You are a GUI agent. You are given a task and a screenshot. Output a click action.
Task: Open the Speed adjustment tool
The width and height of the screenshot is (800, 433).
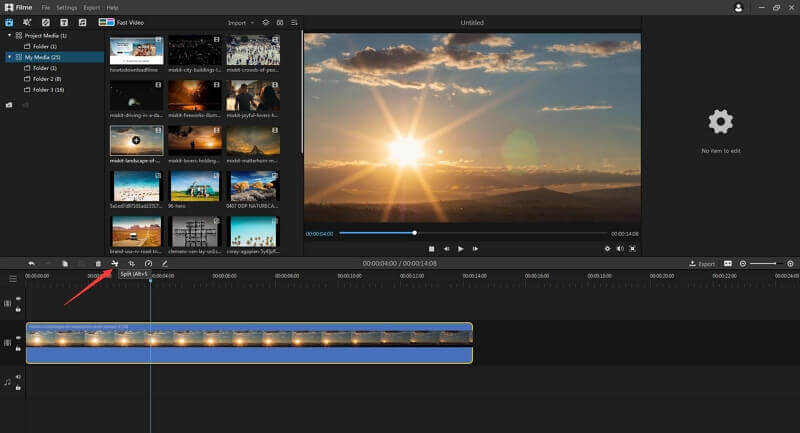pos(148,264)
